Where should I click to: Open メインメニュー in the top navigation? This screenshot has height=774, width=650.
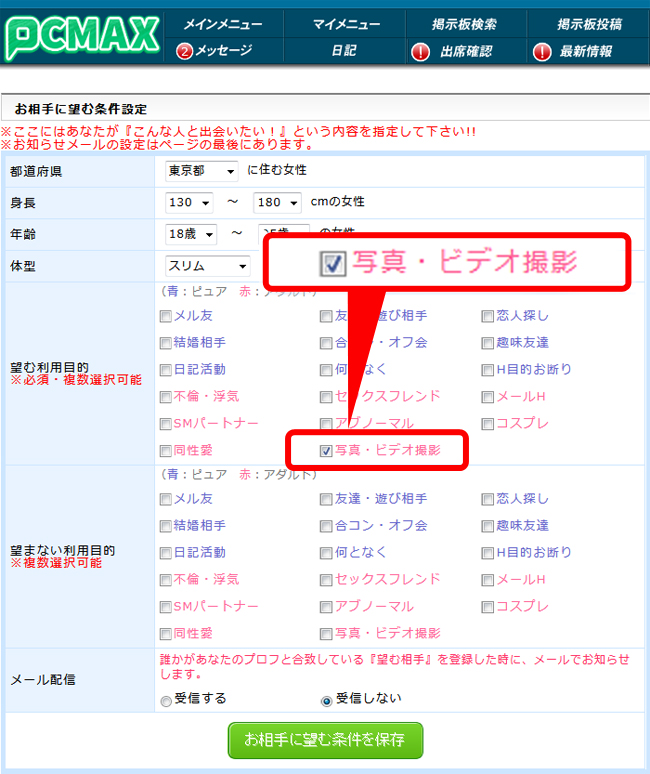point(223,24)
